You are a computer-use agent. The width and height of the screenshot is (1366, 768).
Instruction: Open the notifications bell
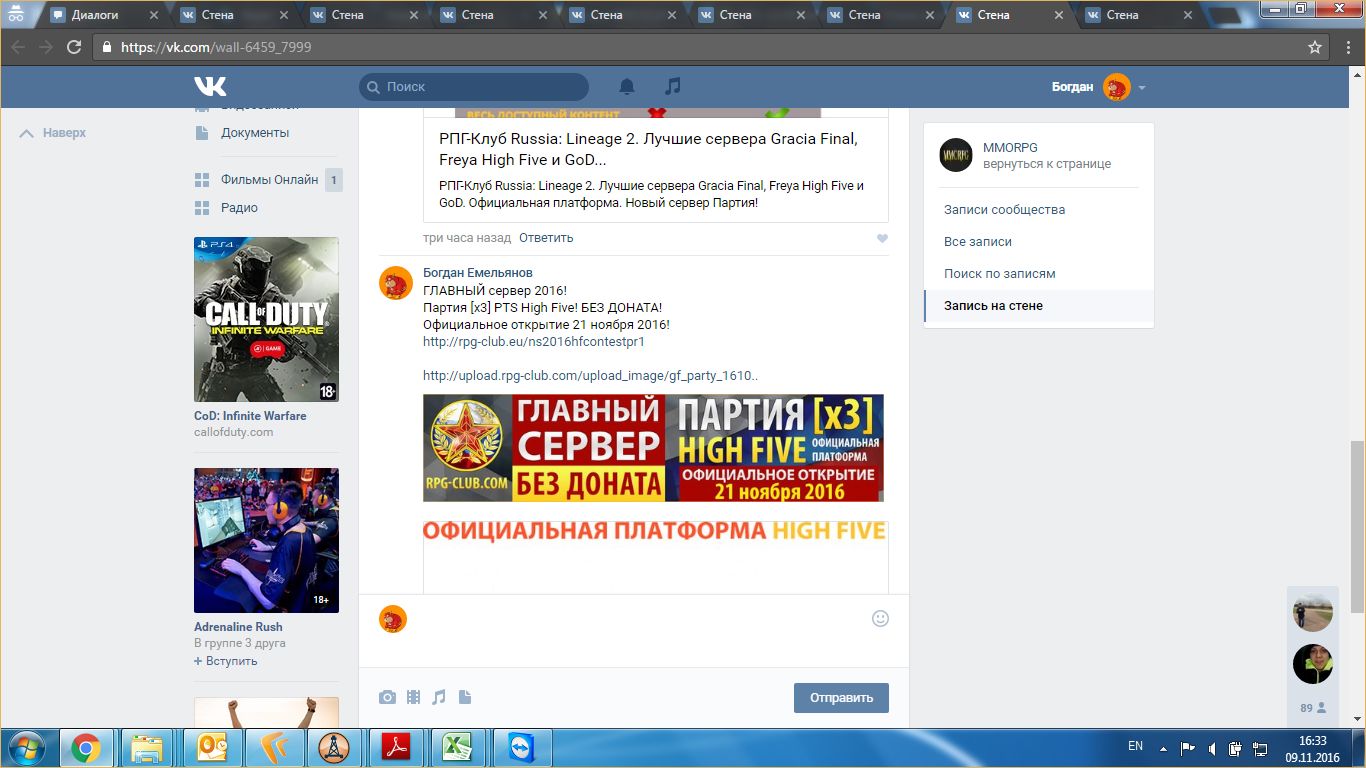(627, 87)
